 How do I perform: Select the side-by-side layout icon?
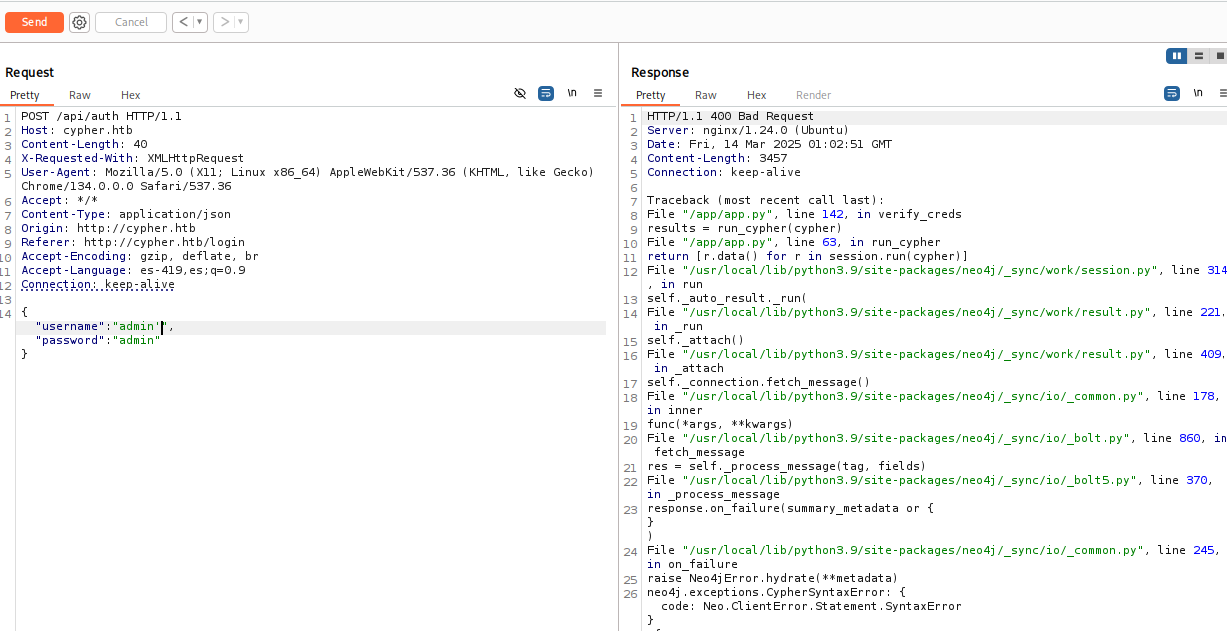pos(1177,56)
